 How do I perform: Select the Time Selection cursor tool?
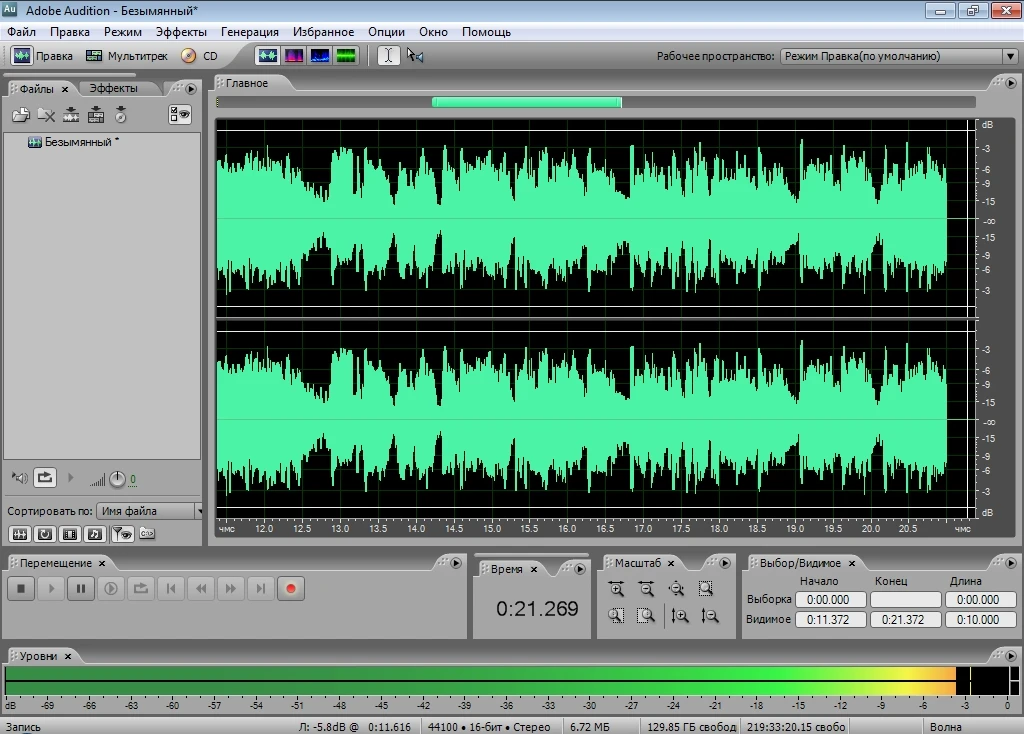[388, 56]
